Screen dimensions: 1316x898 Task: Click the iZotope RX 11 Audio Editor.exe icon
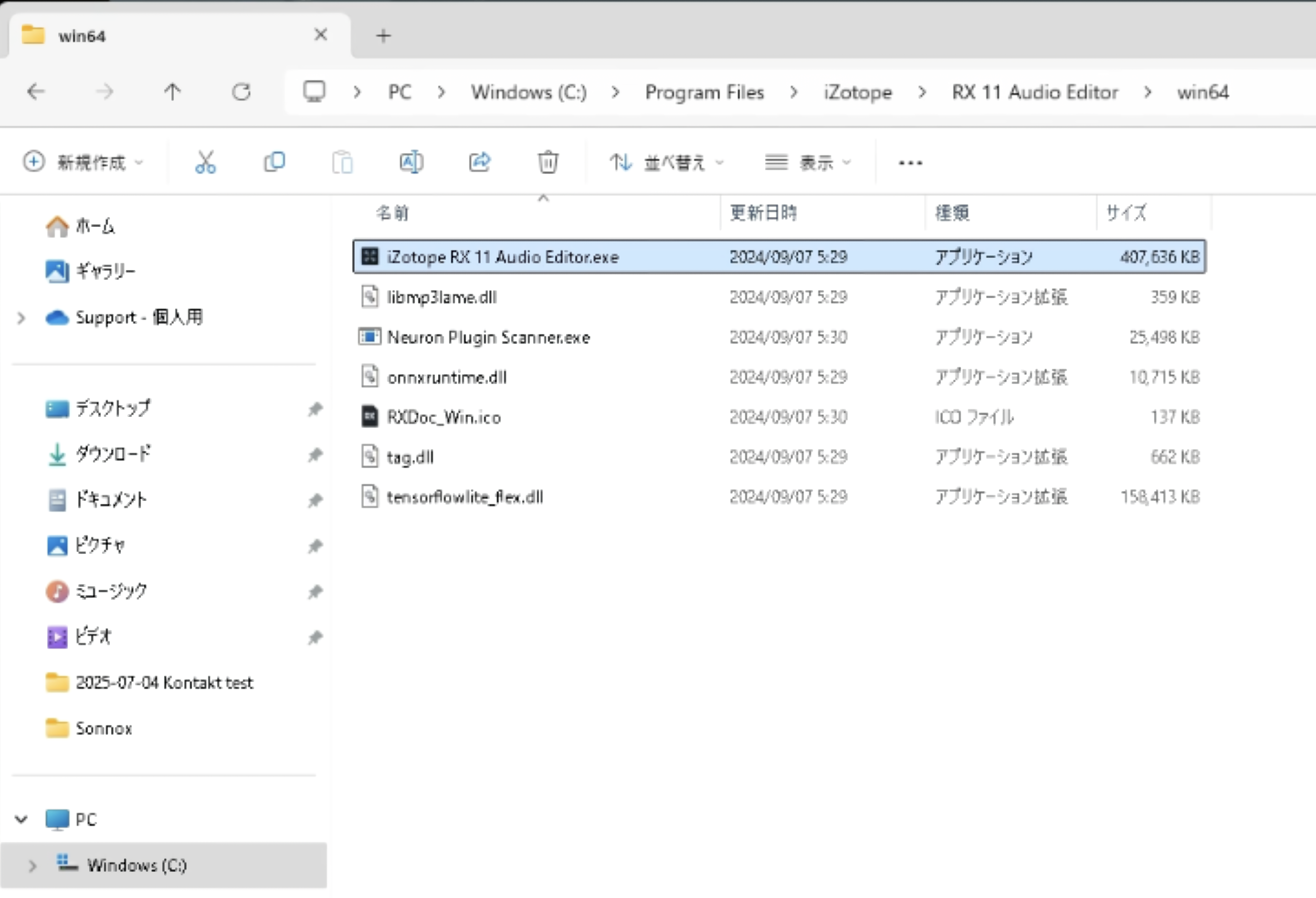[x=370, y=257]
